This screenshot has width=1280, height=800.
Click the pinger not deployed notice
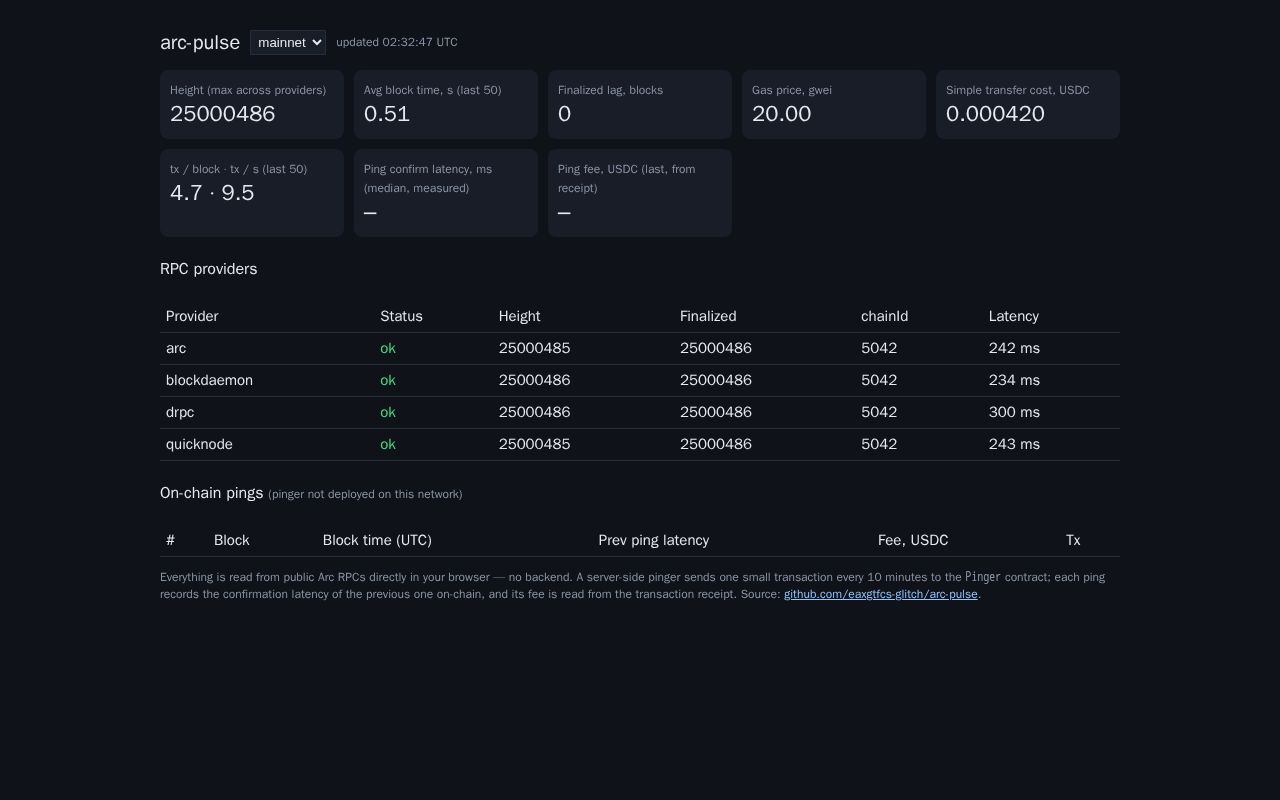click(x=365, y=494)
